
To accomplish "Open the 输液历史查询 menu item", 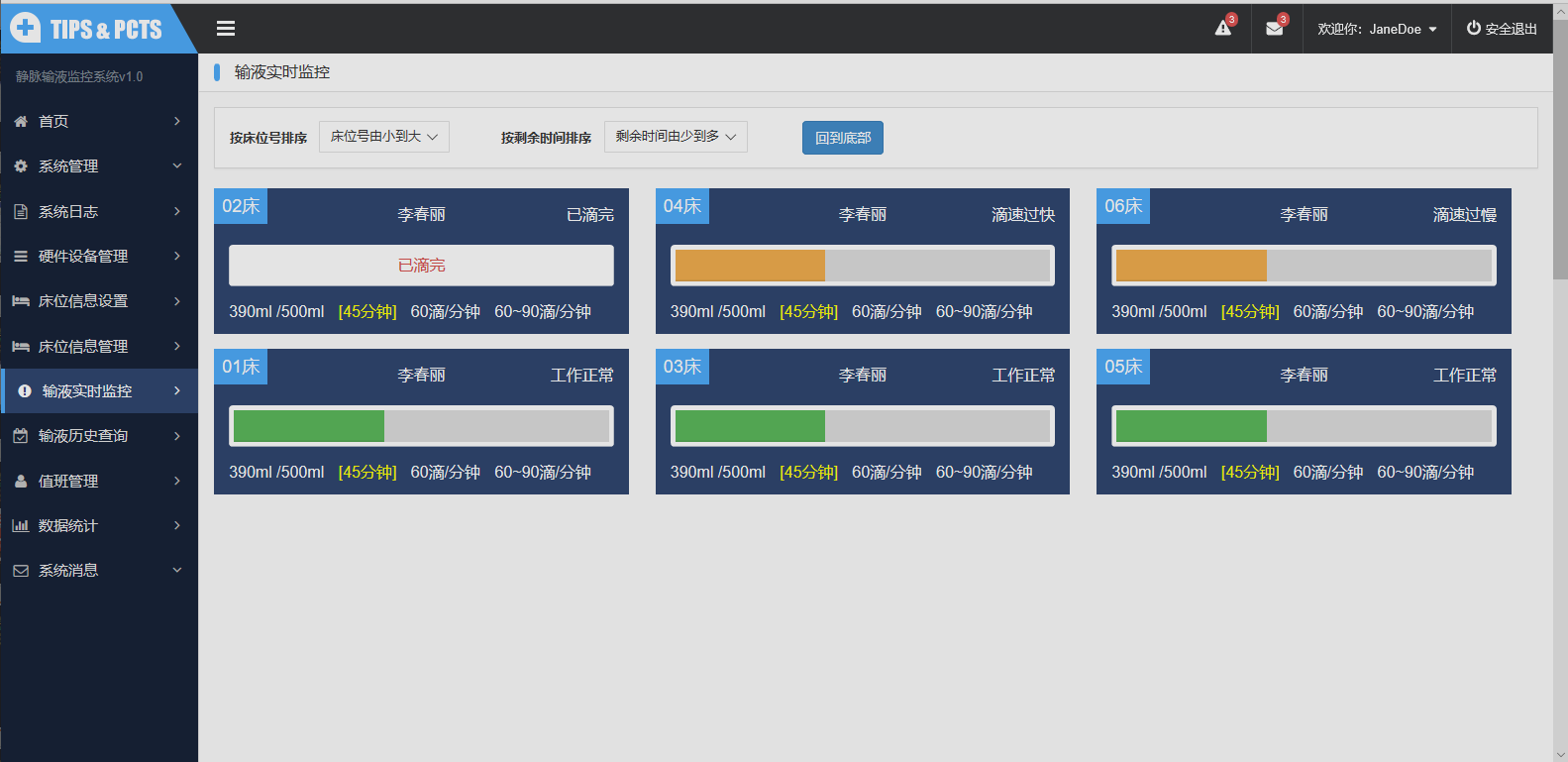I will (x=99, y=435).
